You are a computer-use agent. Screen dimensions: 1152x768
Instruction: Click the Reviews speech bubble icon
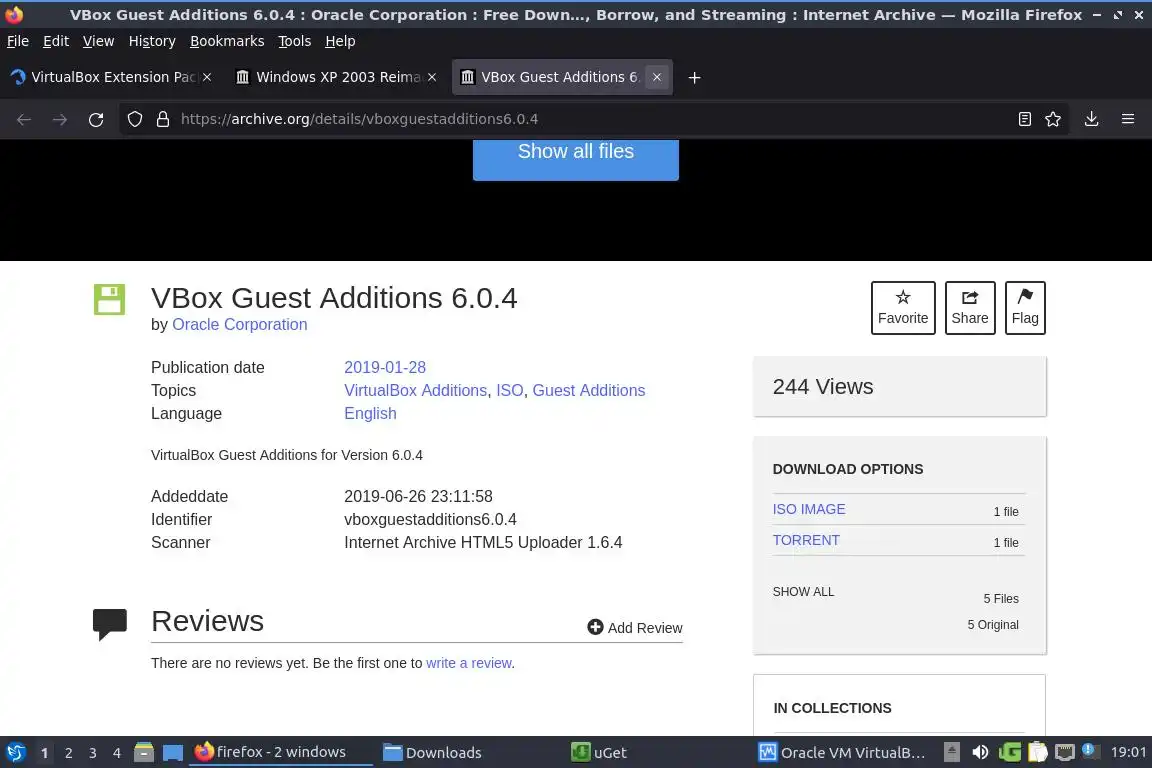pos(109,624)
